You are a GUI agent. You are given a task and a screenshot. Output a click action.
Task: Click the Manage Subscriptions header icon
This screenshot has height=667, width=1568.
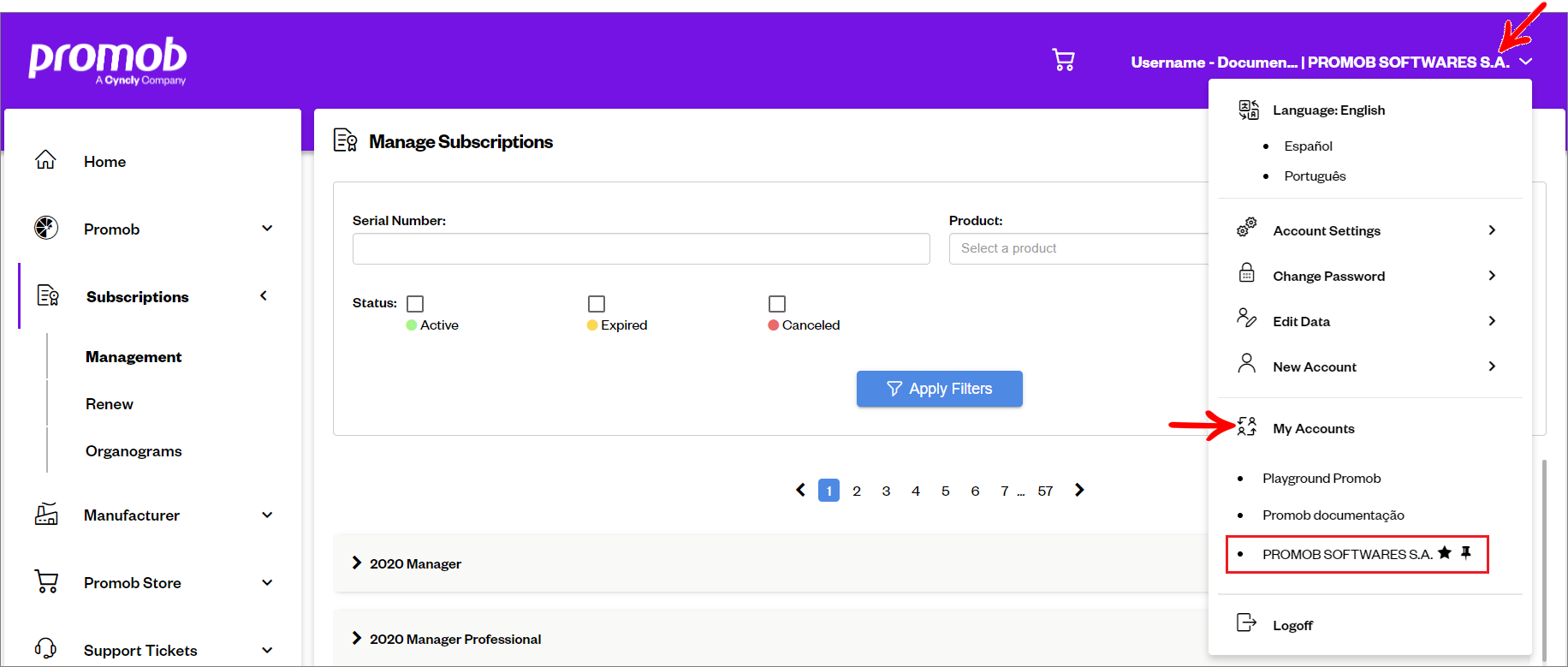click(346, 140)
